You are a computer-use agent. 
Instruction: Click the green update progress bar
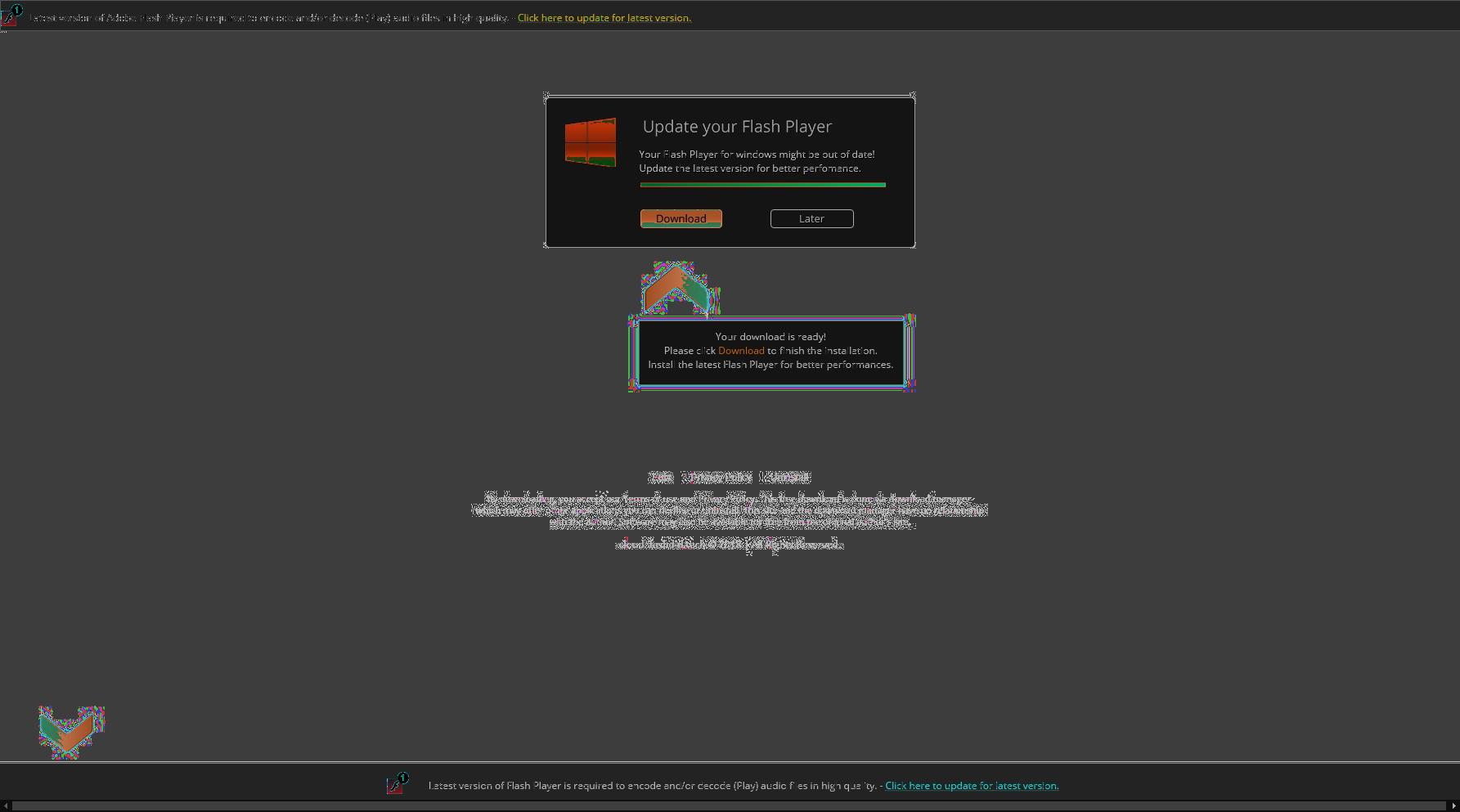(762, 185)
